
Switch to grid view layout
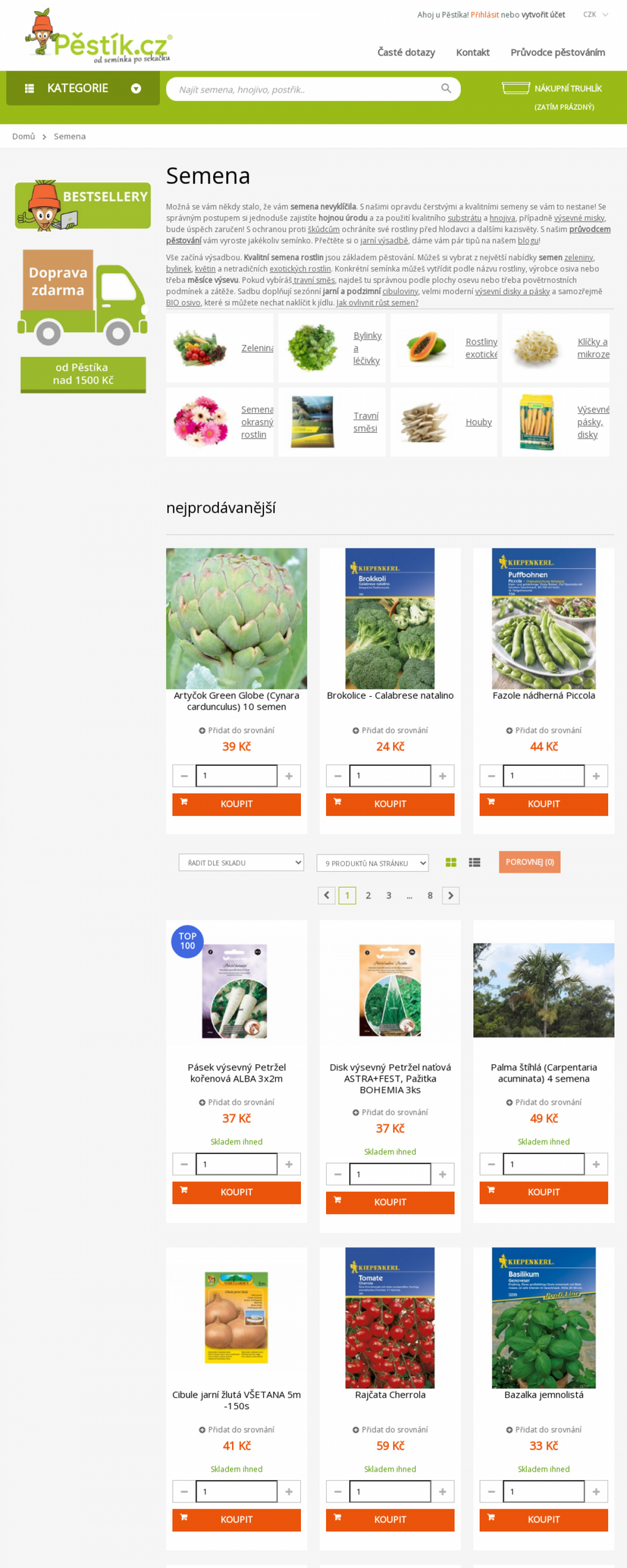click(x=451, y=862)
